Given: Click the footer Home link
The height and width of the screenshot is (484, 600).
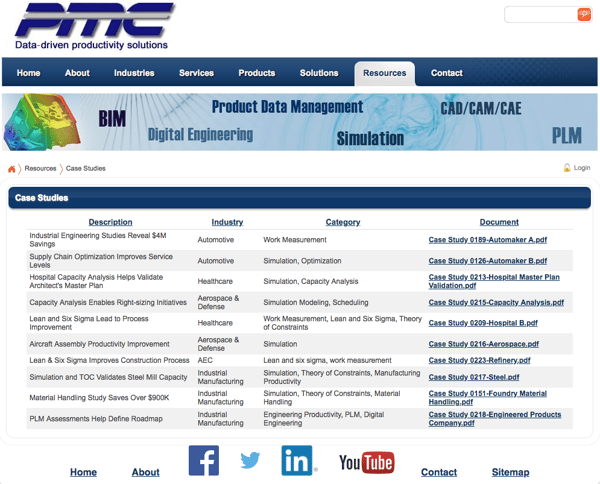Looking at the screenshot, I should 83,472.
